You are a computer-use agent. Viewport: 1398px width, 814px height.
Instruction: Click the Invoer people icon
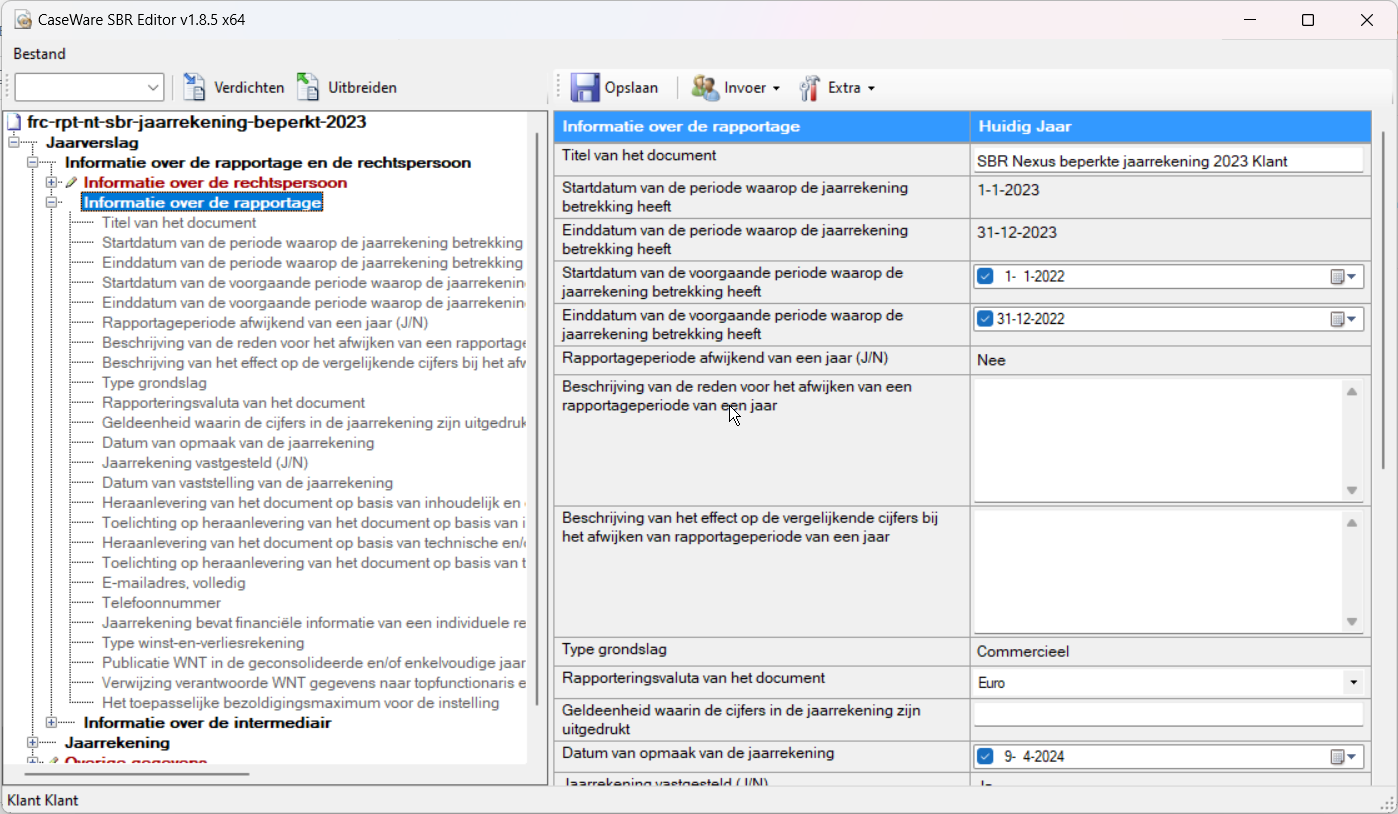(705, 87)
